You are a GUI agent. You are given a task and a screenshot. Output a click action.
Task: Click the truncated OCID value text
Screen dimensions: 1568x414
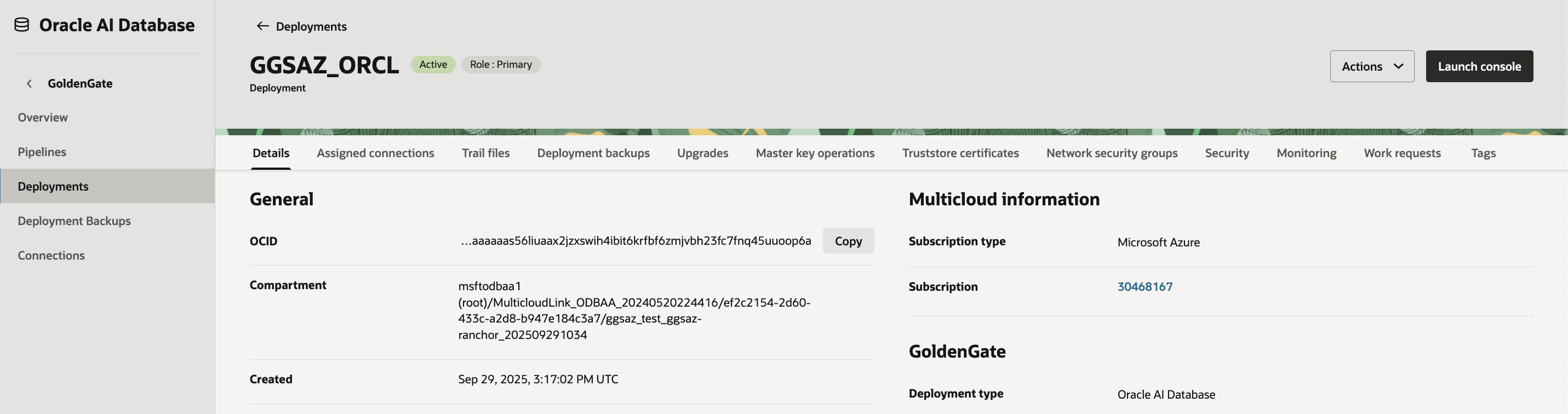click(636, 241)
